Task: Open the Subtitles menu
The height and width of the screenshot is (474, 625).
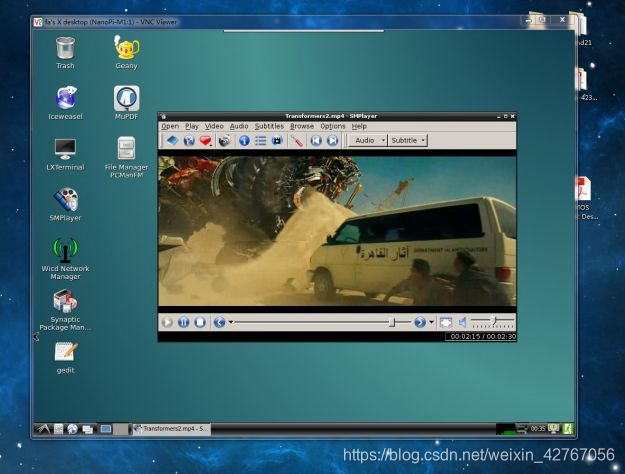Action: tap(269, 126)
